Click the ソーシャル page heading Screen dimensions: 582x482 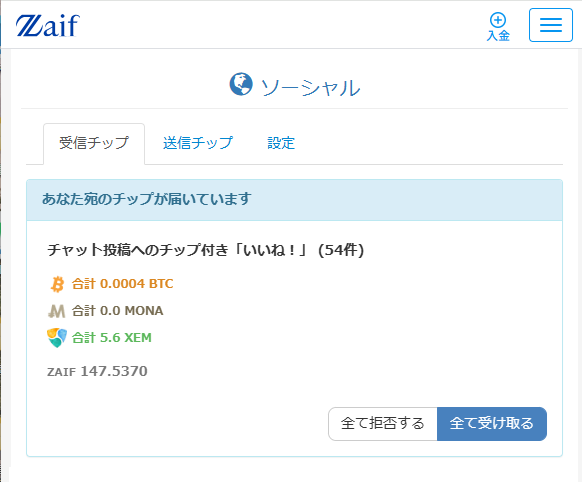(310, 88)
